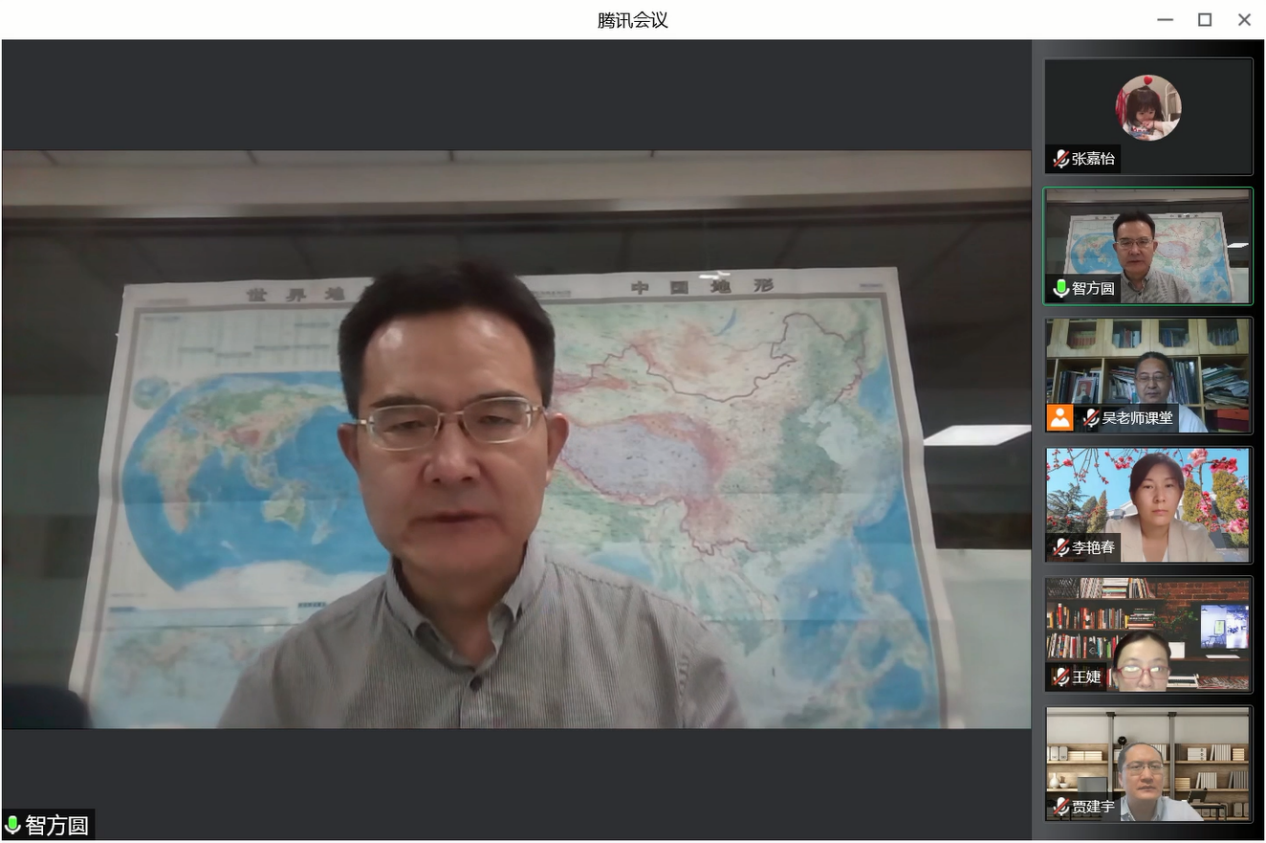Viewport: 1266px width, 843px height.
Task: Click 张嘉怡's round profile avatar
Action: (1148, 108)
